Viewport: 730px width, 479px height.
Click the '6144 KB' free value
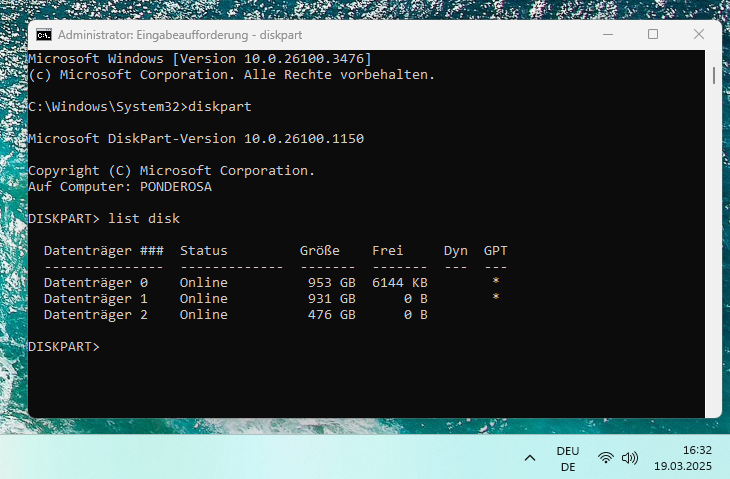(x=399, y=283)
